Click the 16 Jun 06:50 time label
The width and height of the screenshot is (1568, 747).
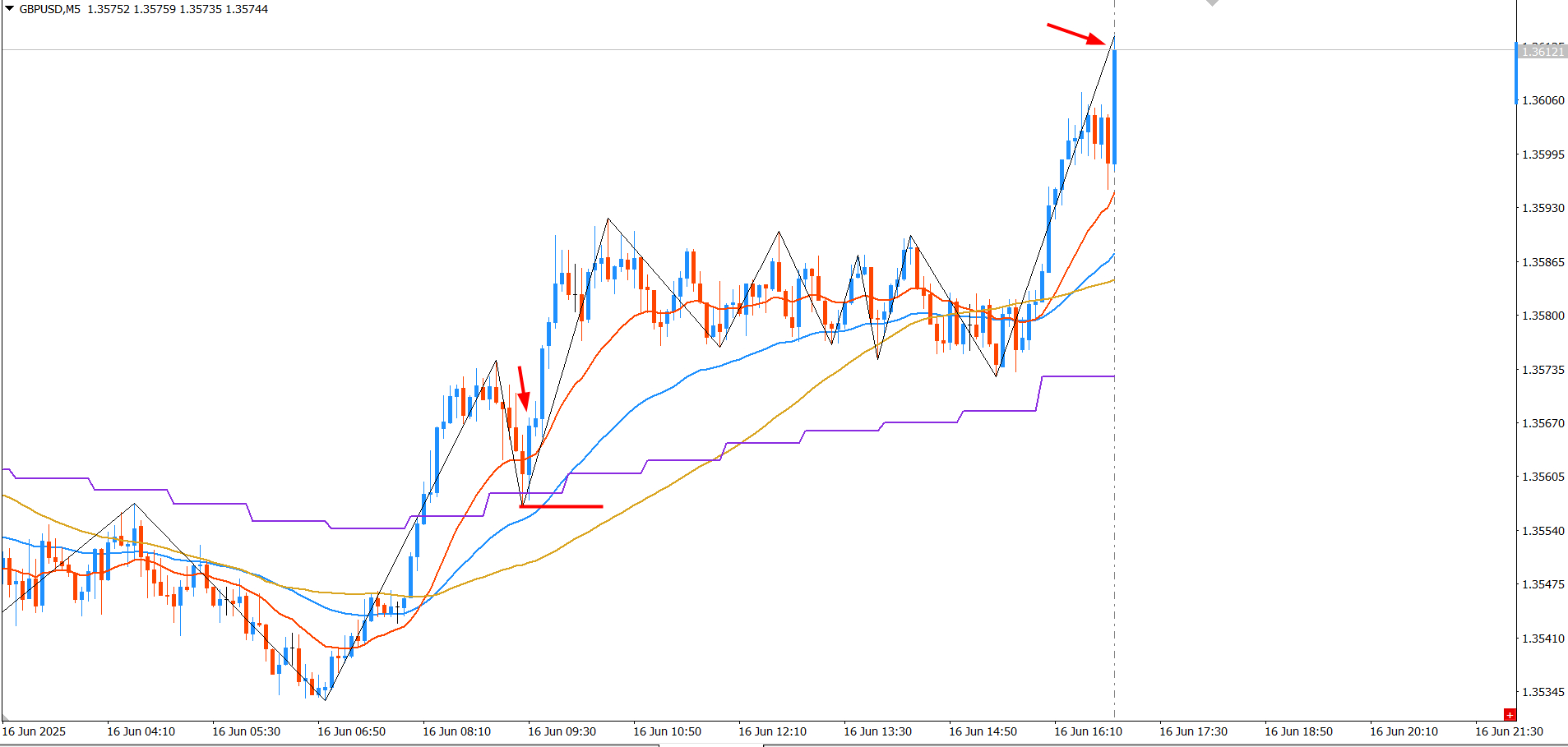351,731
